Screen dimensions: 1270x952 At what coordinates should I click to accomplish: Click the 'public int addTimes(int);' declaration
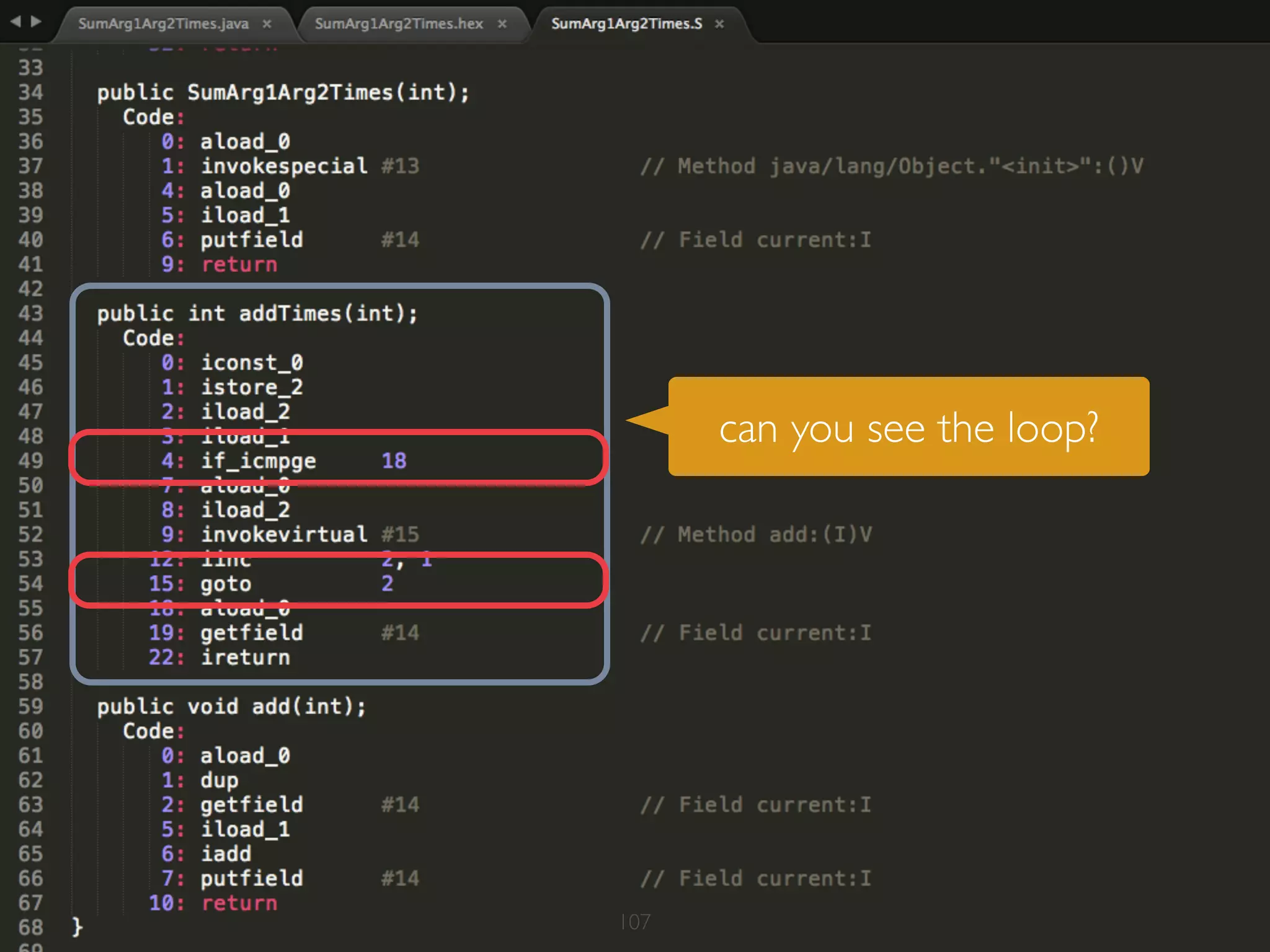257,314
